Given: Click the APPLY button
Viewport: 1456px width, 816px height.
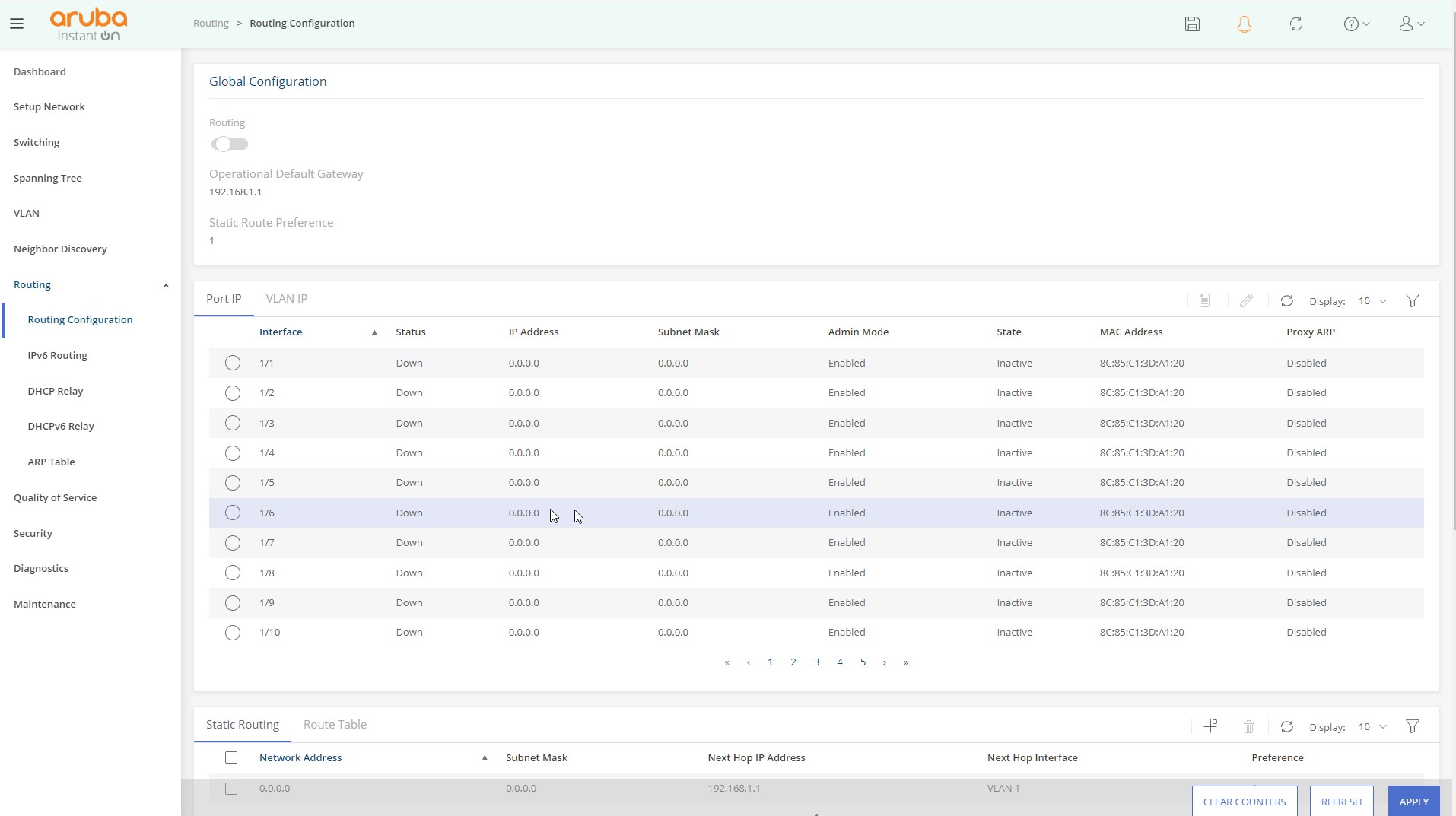Looking at the screenshot, I should (x=1413, y=802).
